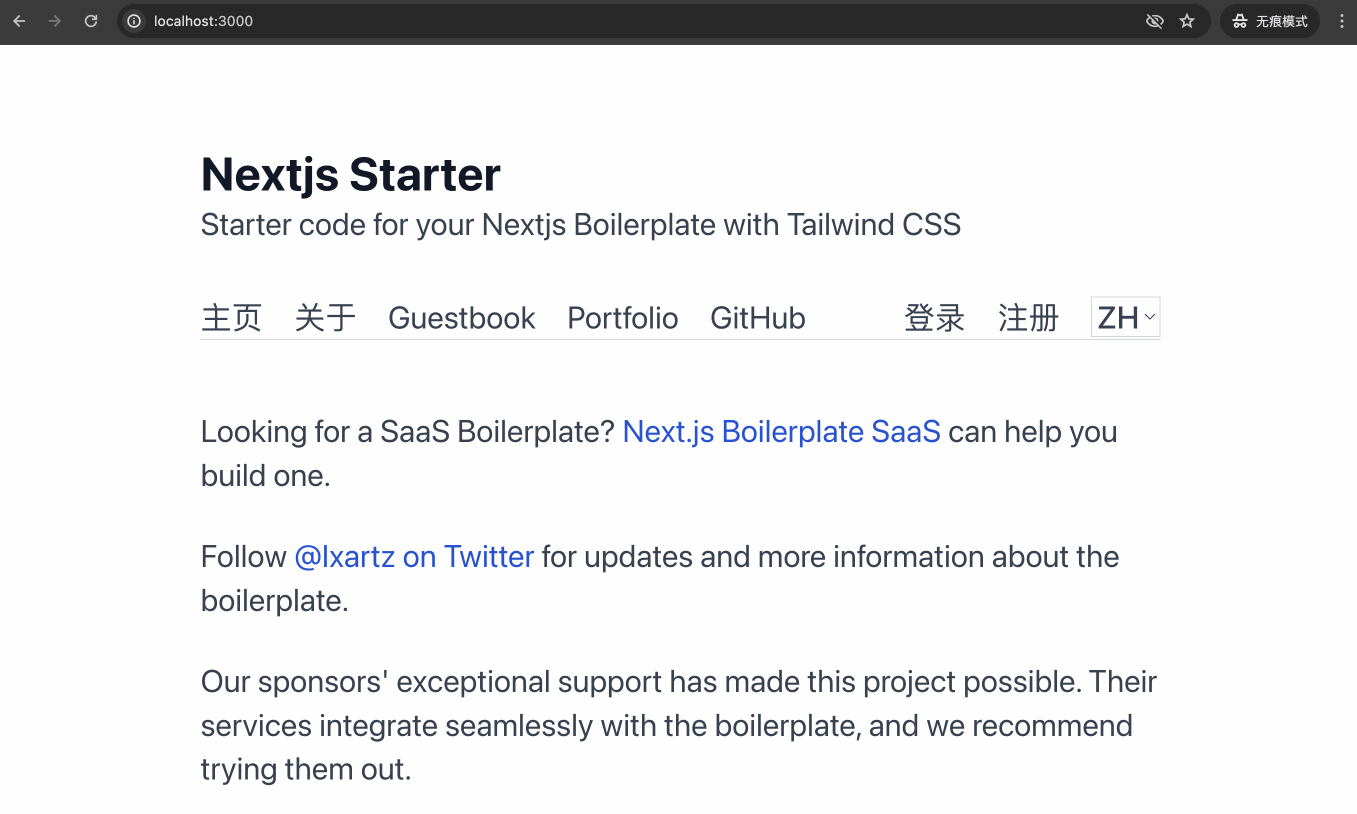Image resolution: width=1357 pixels, height=814 pixels.
Task: Expand the ZH language dropdown
Action: point(1126,318)
